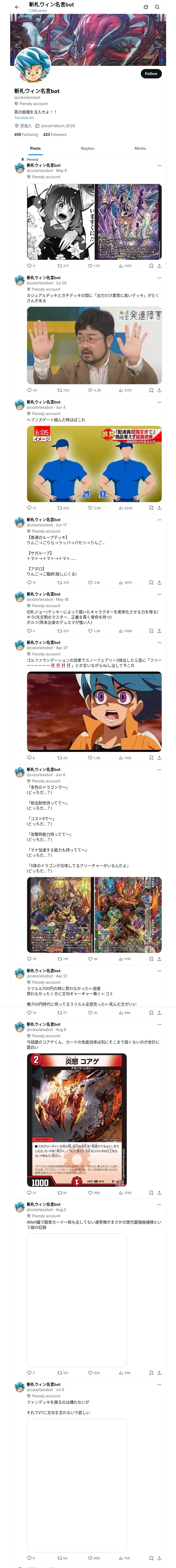Go back using the top-left arrow
Viewport: 176px width, 1568px height.
point(17,7)
